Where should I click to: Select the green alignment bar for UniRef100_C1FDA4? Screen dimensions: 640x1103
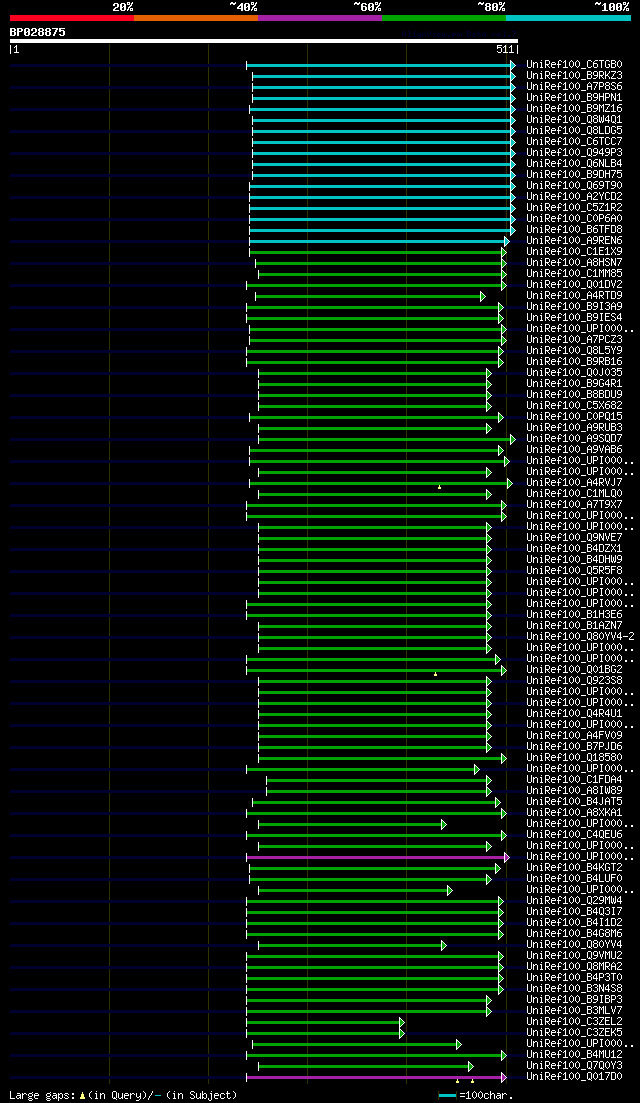(x=379, y=780)
